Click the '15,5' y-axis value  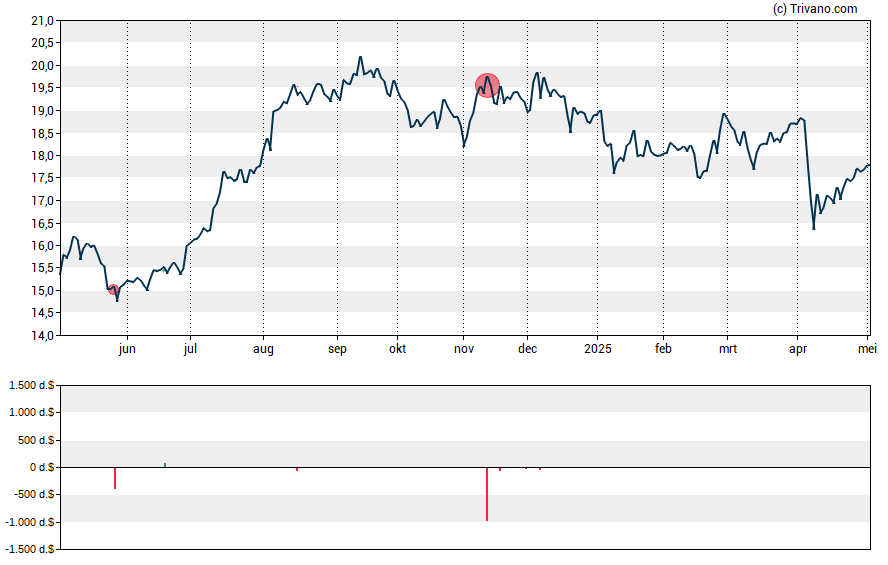click(42, 268)
